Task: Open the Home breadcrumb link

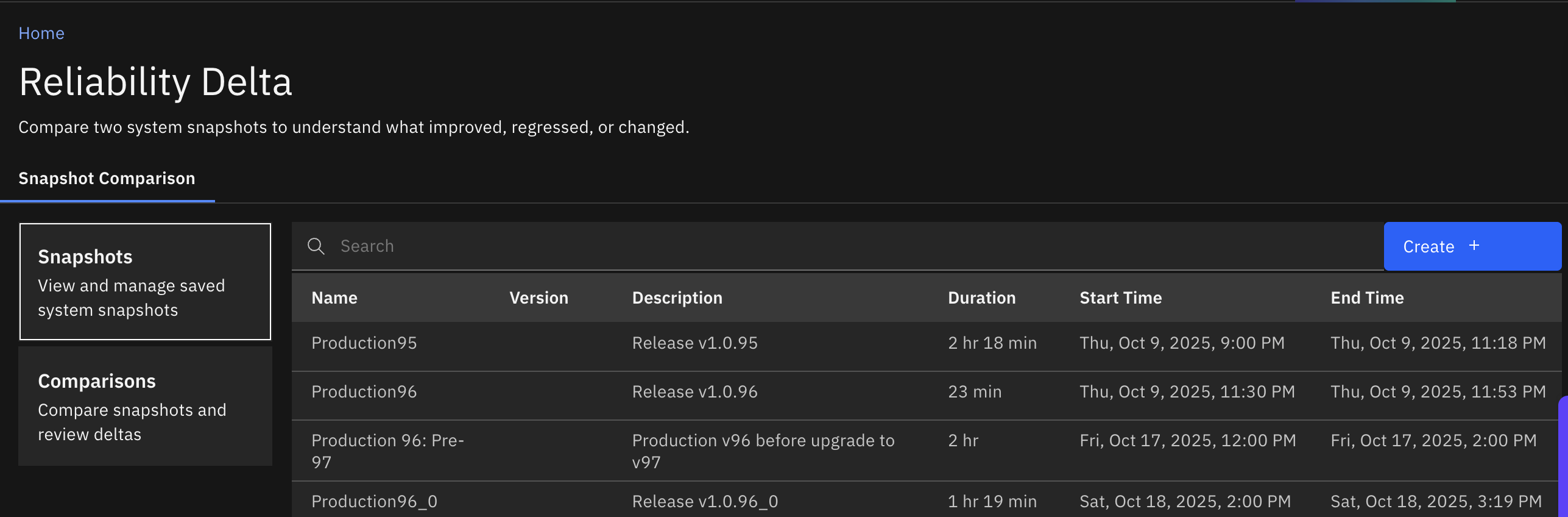Action: coord(41,34)
